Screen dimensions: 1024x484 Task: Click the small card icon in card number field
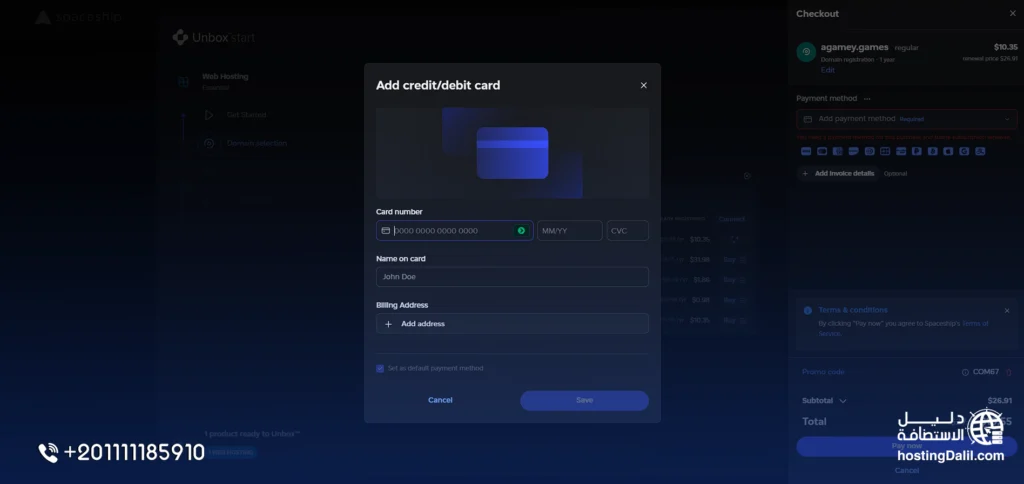click(385, 231)
